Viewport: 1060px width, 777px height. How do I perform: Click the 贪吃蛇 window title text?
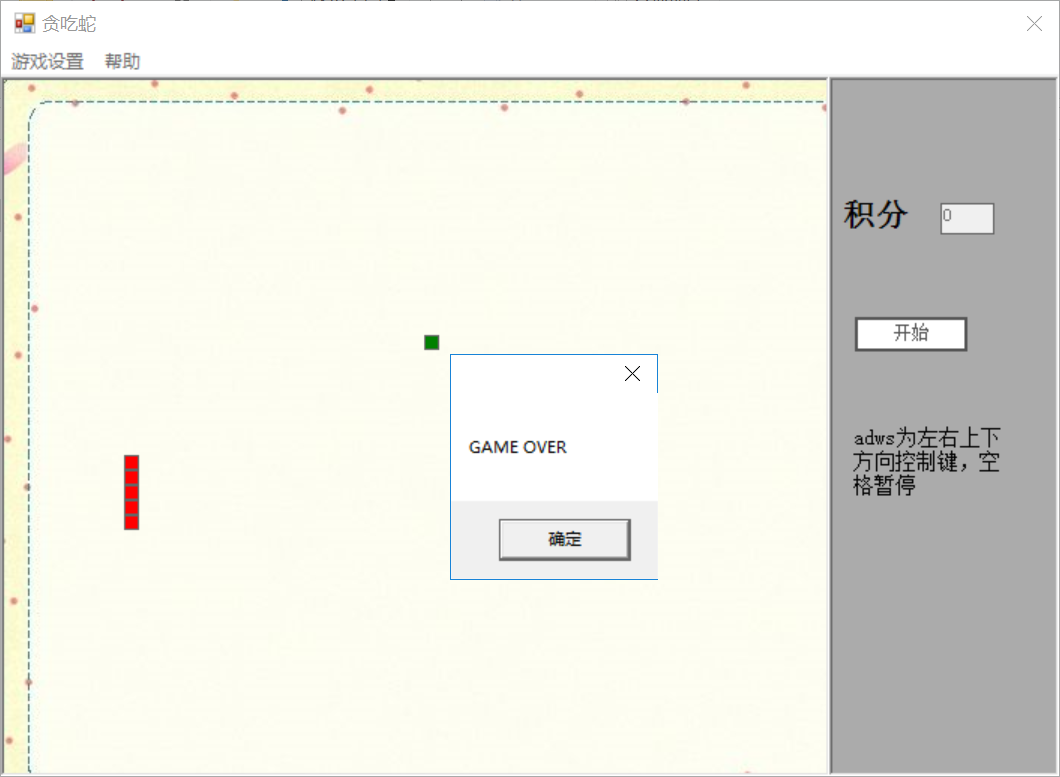click(68, 22)
